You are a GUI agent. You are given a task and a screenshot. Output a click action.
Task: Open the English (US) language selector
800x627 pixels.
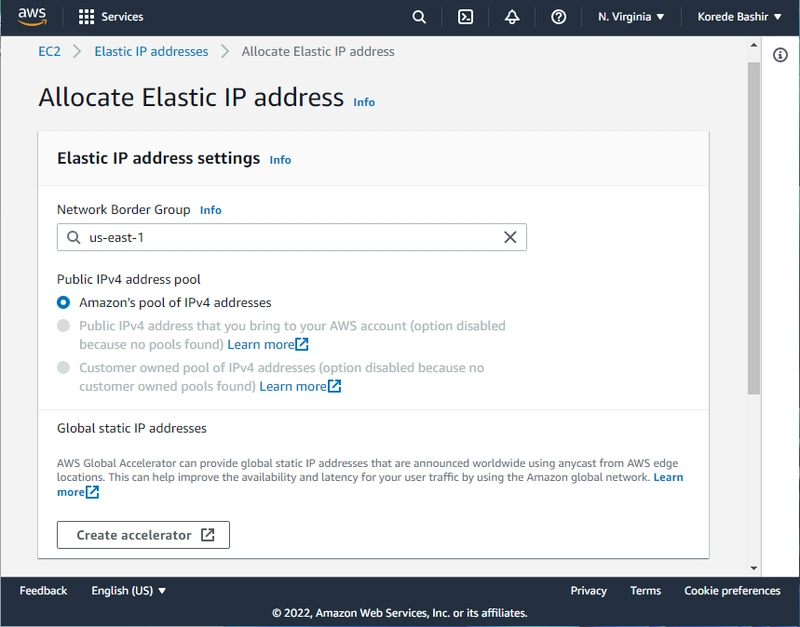(x=129, y=590)
